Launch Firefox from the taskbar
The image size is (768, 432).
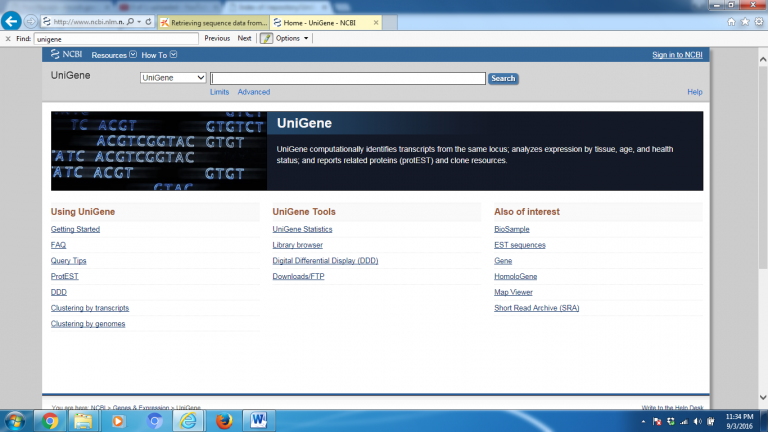[x=222, y=420]
